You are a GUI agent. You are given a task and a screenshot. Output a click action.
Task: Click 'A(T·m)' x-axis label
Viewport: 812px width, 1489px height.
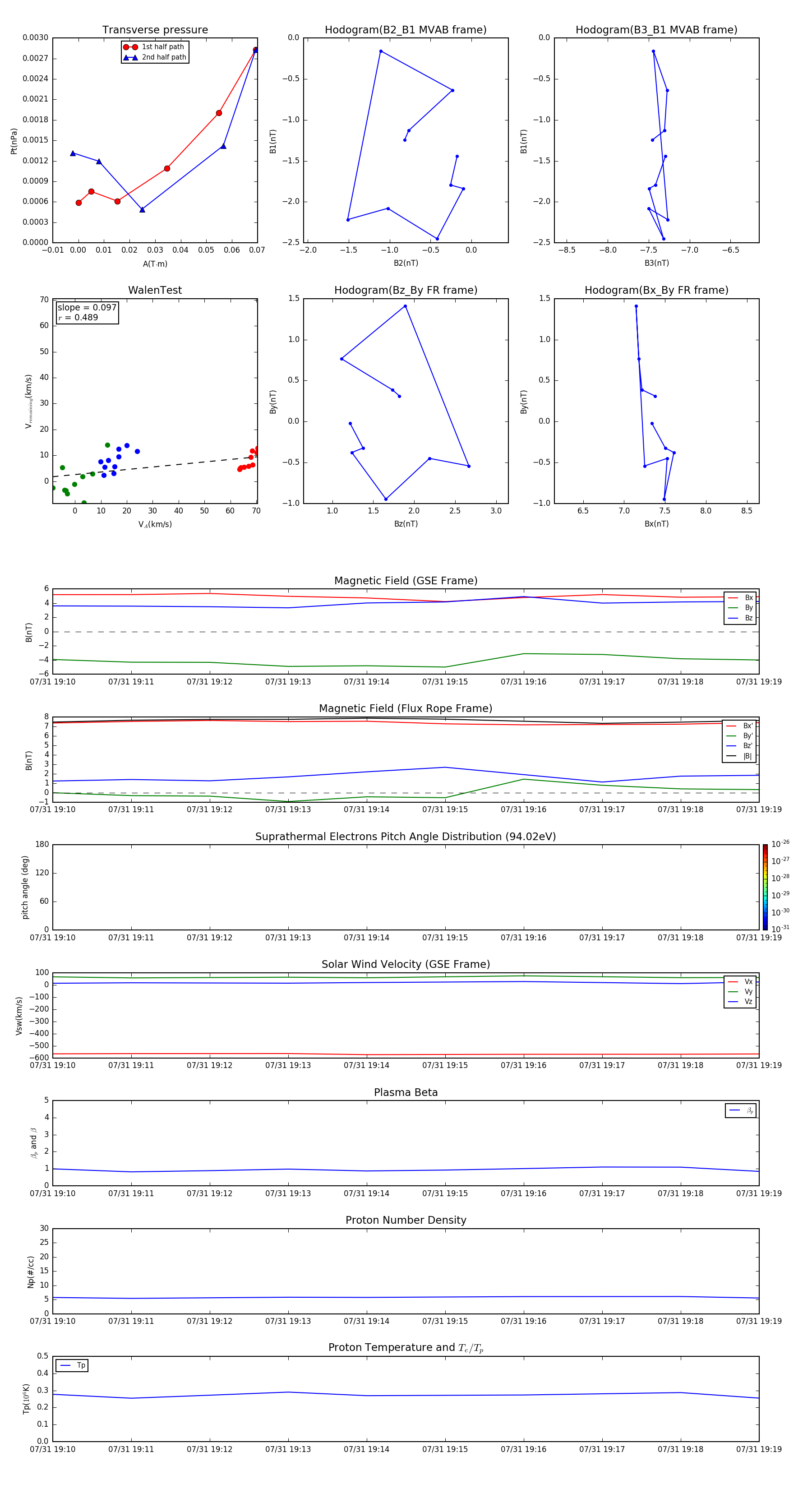point(155,264)
